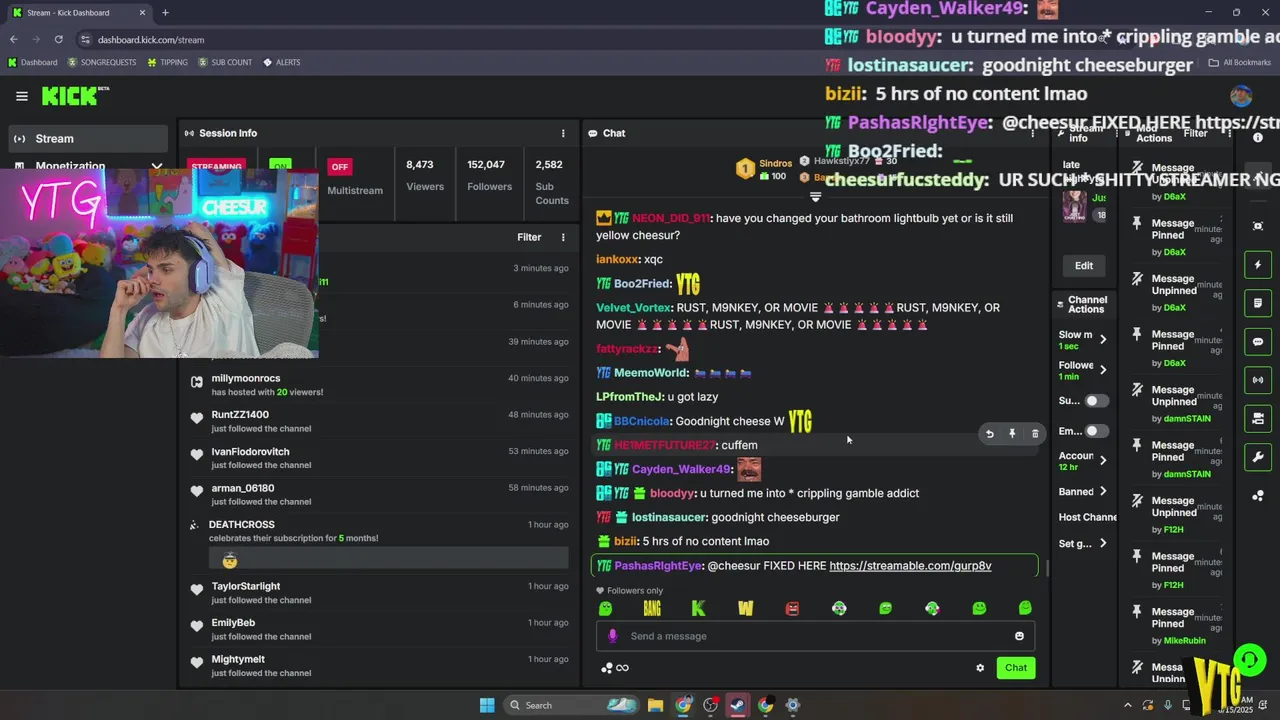Click the green Chat send button

(1016, 668)
